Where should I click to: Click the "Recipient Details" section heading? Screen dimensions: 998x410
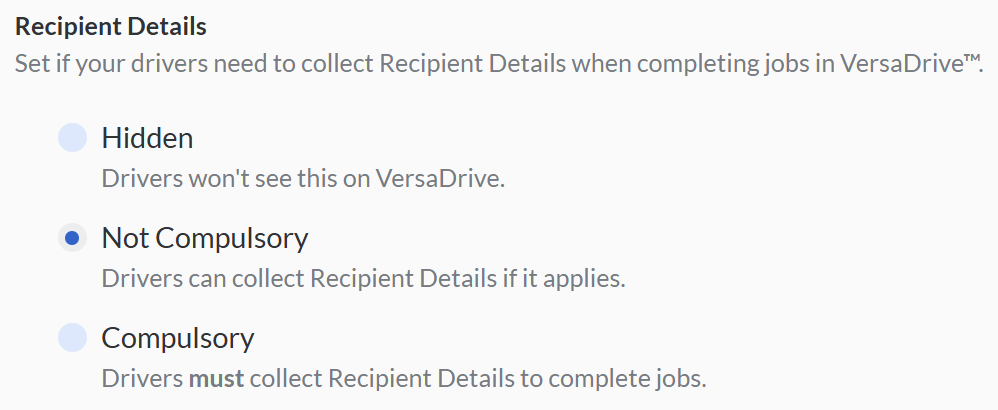tap(110, 26)
